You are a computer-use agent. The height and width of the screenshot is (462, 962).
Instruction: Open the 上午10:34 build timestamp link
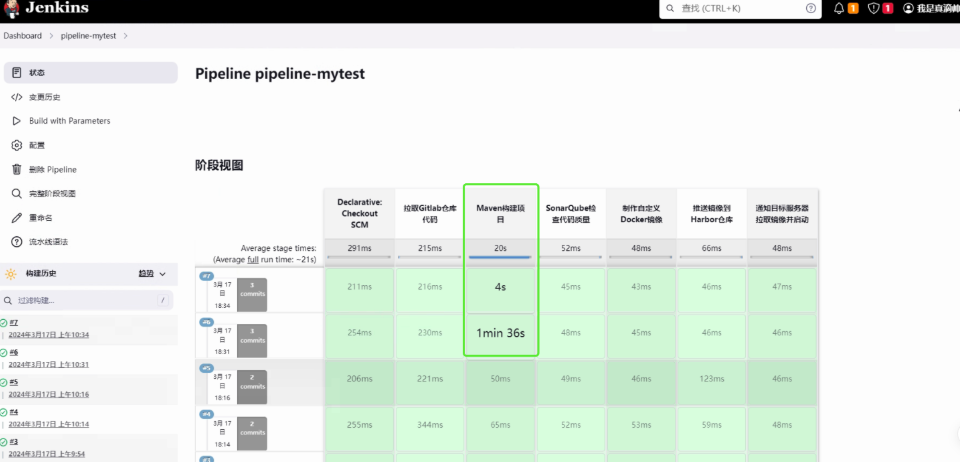pyautogui.click(x=48, y=335)
